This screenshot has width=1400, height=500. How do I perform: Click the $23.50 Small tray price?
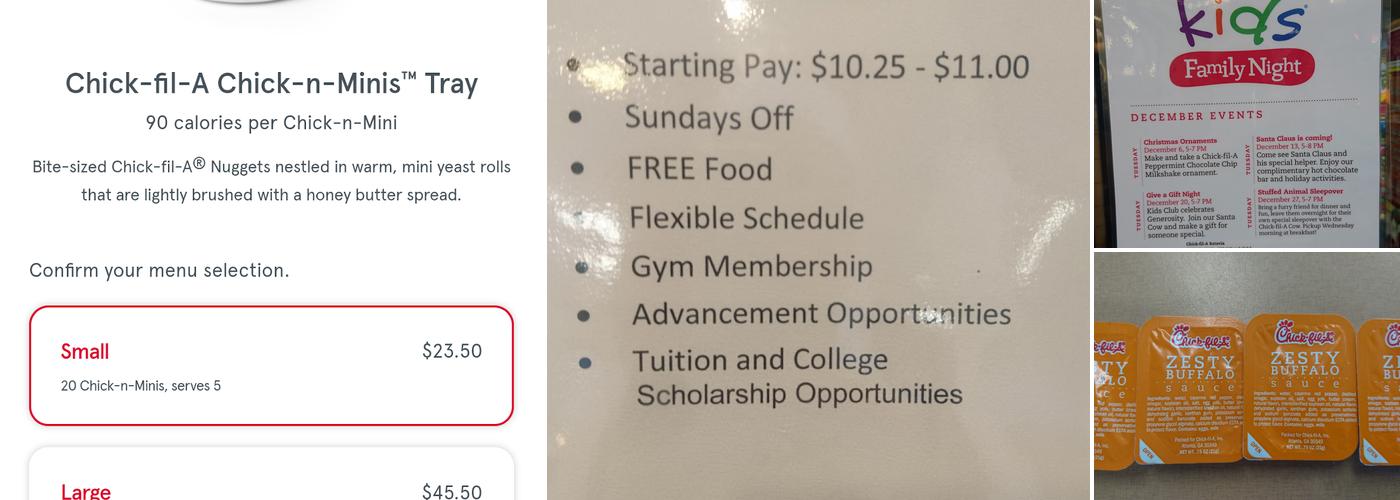(452, 351)
